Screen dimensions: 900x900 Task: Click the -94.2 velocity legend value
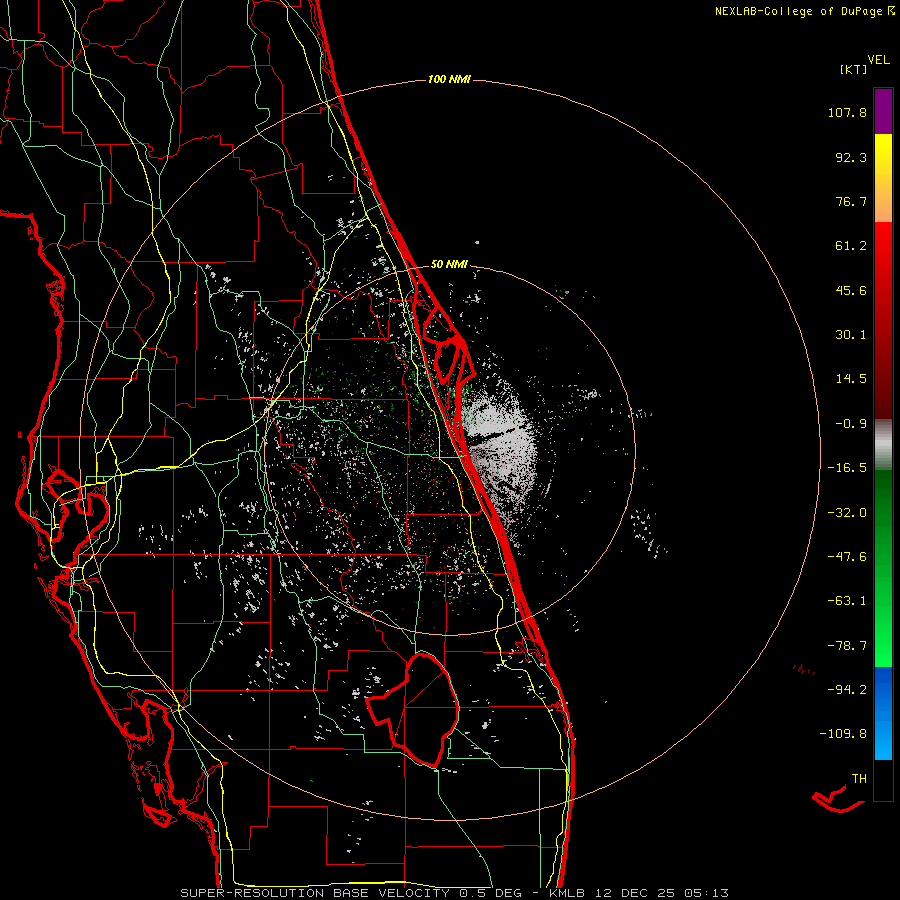[x=847, y=690]
